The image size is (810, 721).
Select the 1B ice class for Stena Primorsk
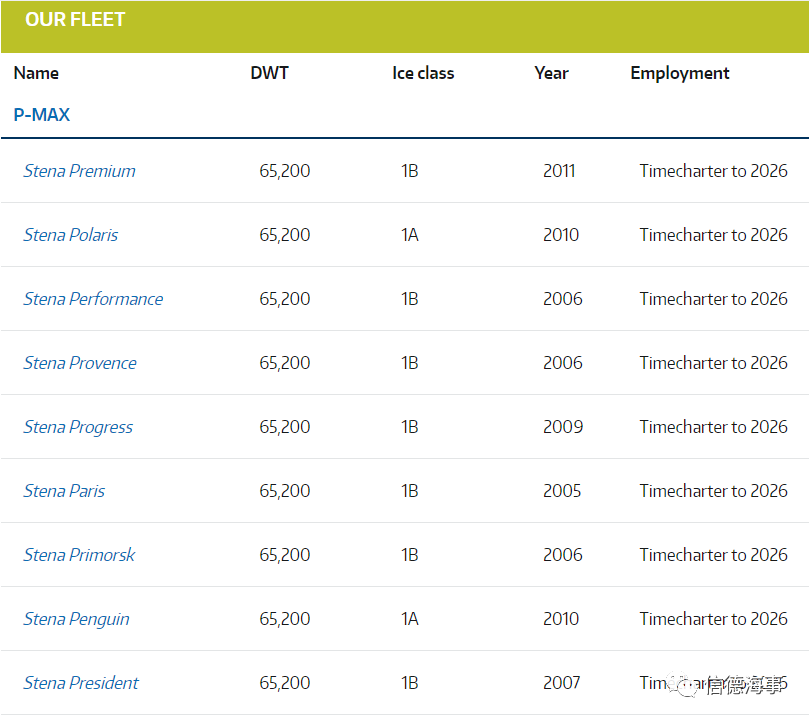[410, 555]
